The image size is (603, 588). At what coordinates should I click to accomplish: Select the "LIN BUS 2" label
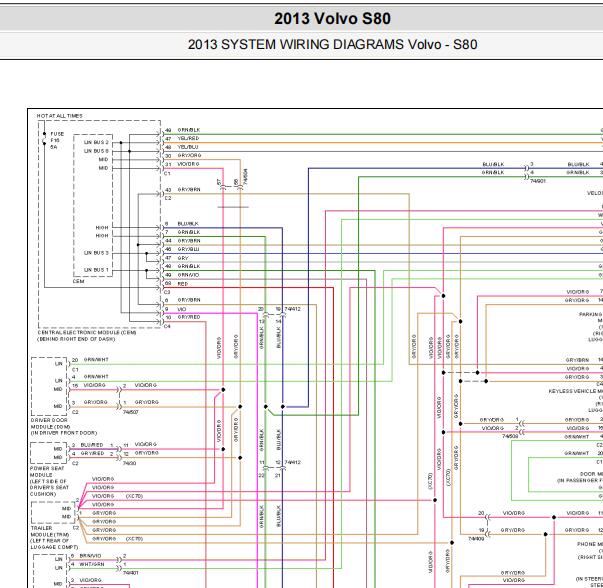tap(97, 142)
